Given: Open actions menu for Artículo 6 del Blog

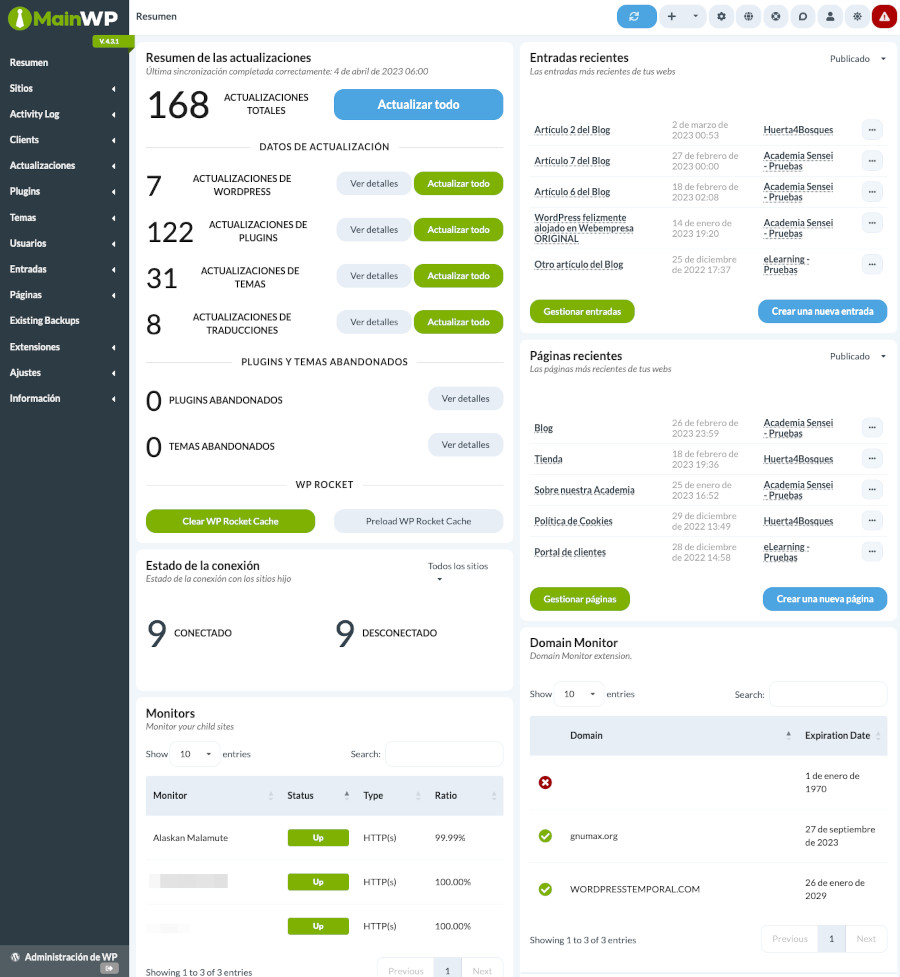Looking at the screenshot, I should (x=872, y=192).
